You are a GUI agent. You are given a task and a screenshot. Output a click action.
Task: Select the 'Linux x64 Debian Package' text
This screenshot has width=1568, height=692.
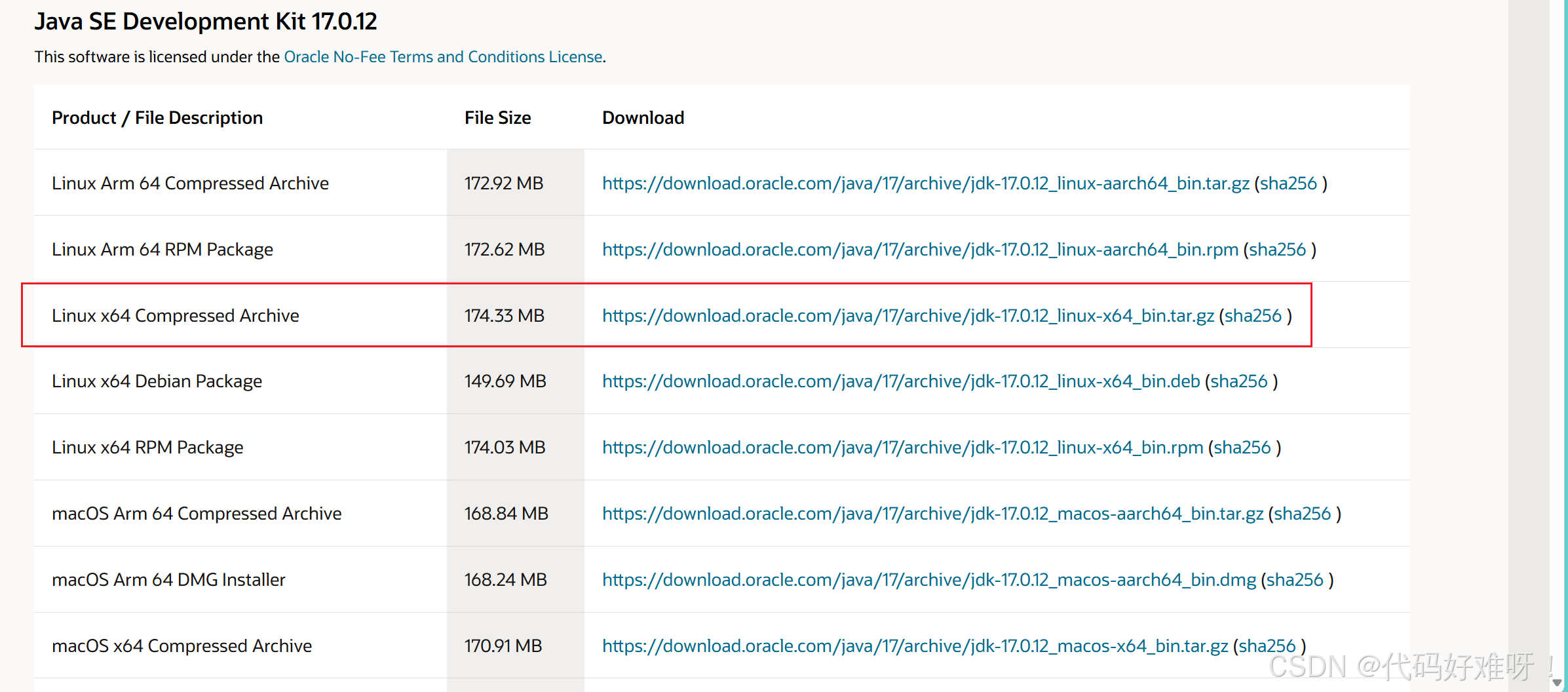157,381
